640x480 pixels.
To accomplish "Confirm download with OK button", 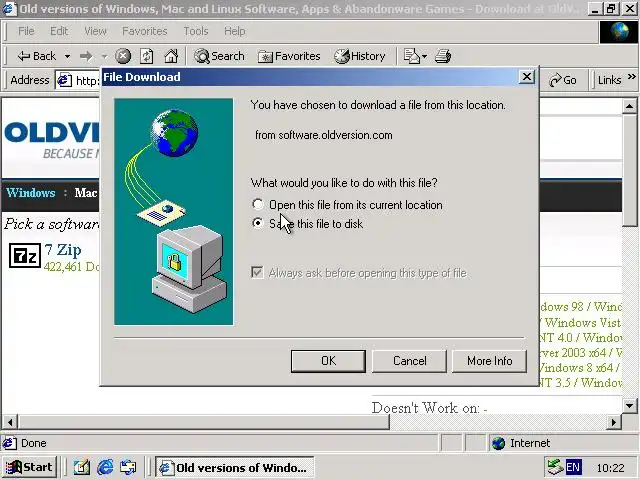I will coord(328,361).
